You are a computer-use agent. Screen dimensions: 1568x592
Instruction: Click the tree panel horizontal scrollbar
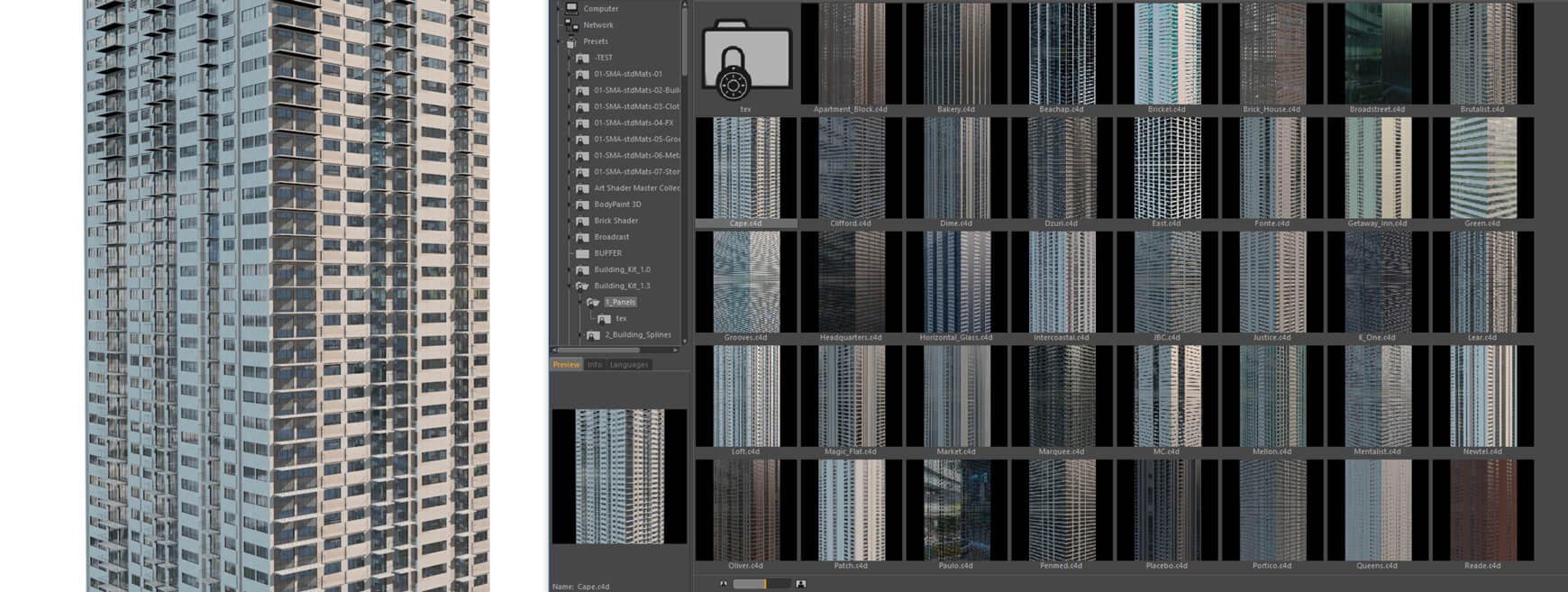[599, 351]
